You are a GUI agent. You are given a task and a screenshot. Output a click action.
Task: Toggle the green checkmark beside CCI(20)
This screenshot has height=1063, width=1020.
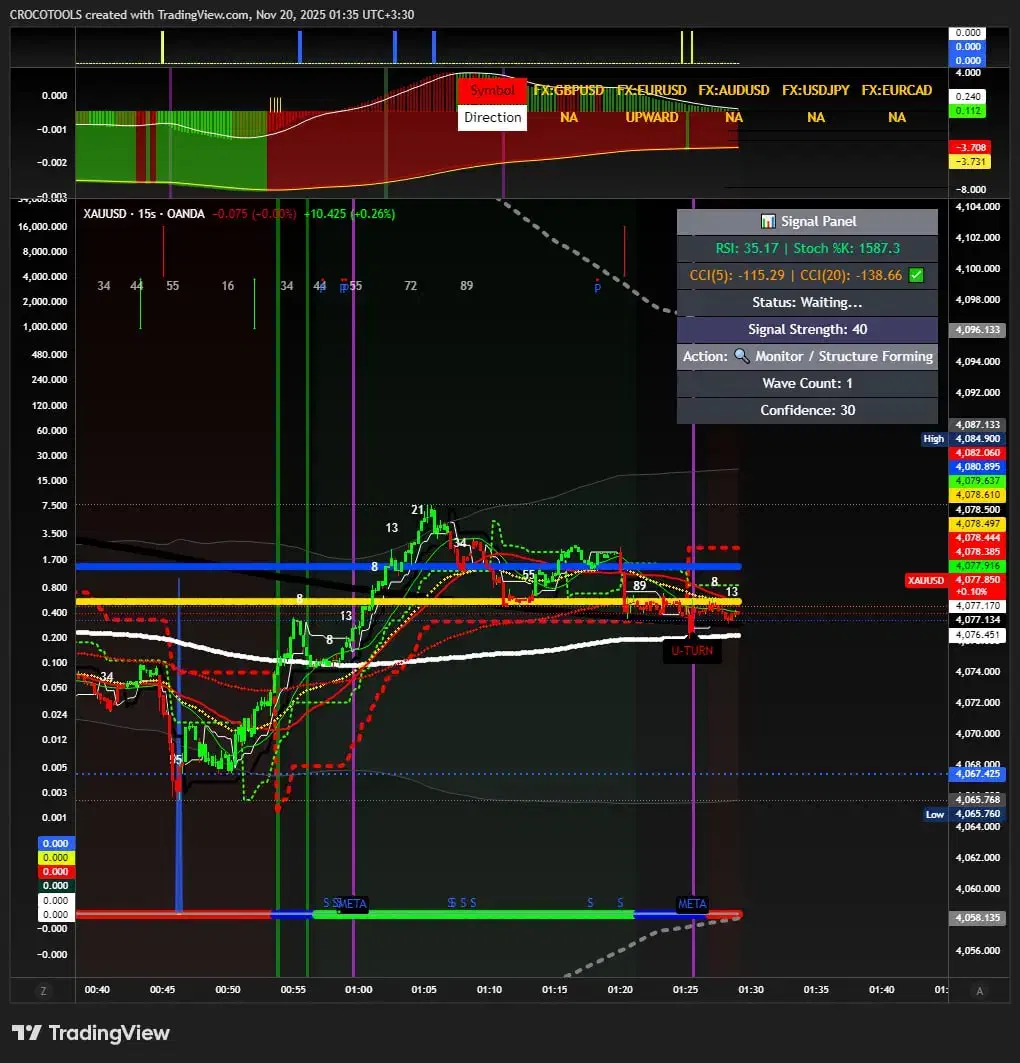916,275
